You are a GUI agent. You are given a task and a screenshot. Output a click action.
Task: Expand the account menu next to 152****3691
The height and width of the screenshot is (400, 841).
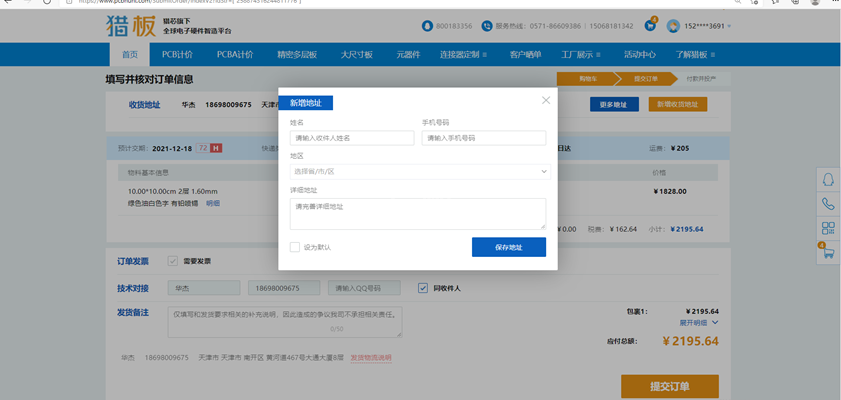pos(730,25)
